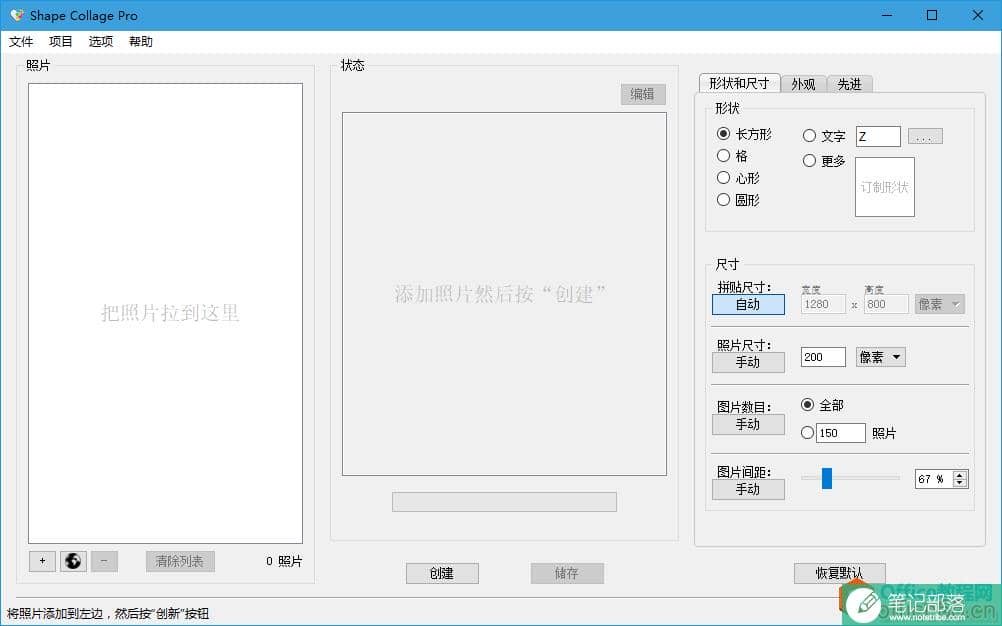Select the 150 照片 count option
This screenshot has height=626, width=1002.
(807, 432)
